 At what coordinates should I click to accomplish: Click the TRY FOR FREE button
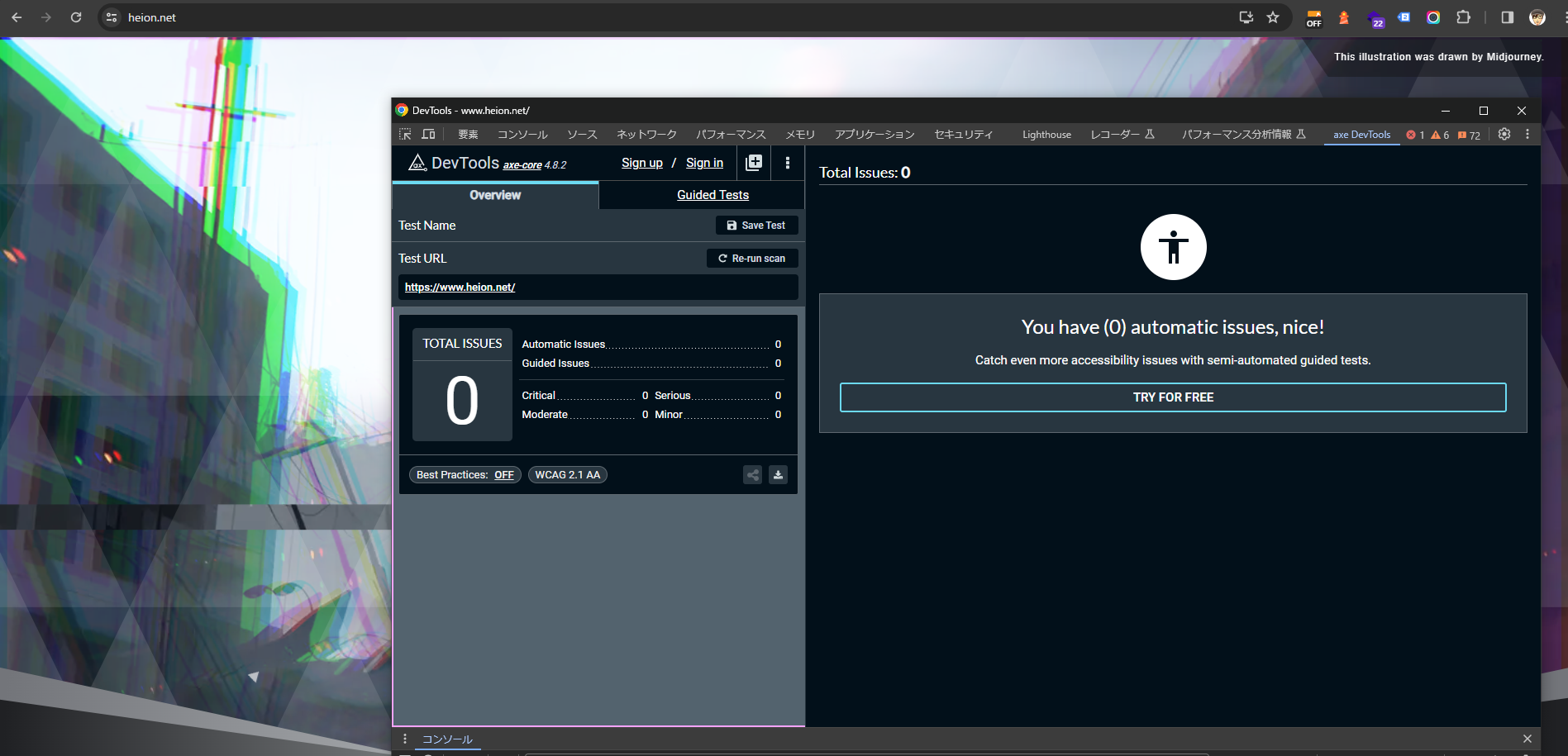coord(1173,397)
